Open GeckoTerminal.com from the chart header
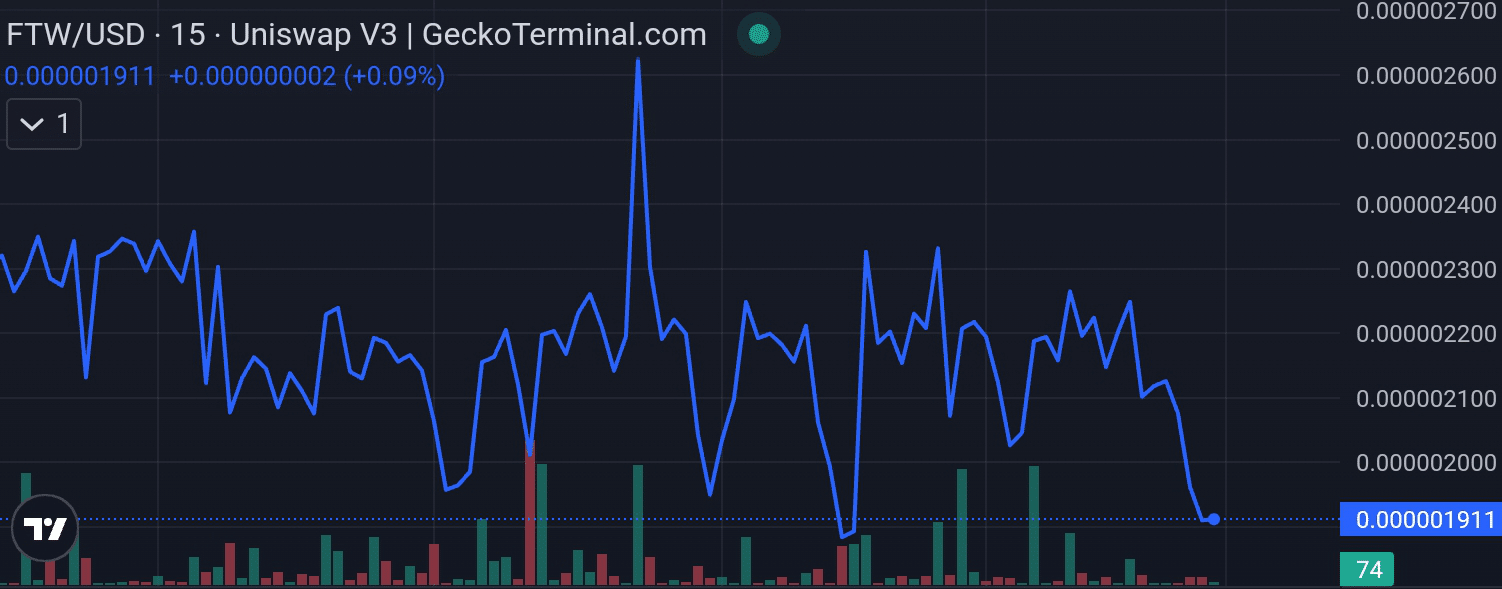This screenshot has width=1502, height=589. pyautogui.click(x=563, y=34)
